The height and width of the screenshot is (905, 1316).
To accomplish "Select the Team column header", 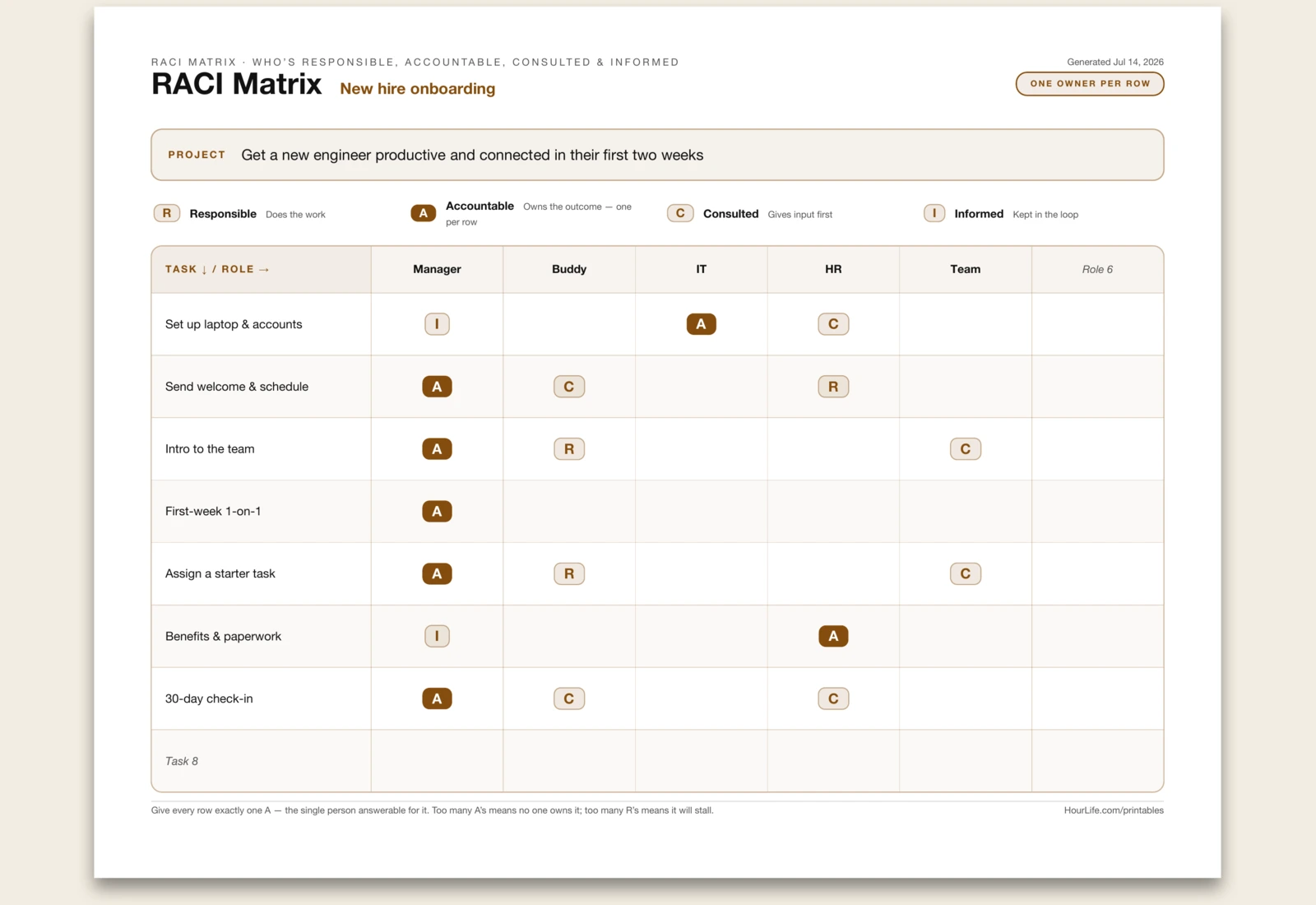I will pyautogui.click(x=966, y=269).
